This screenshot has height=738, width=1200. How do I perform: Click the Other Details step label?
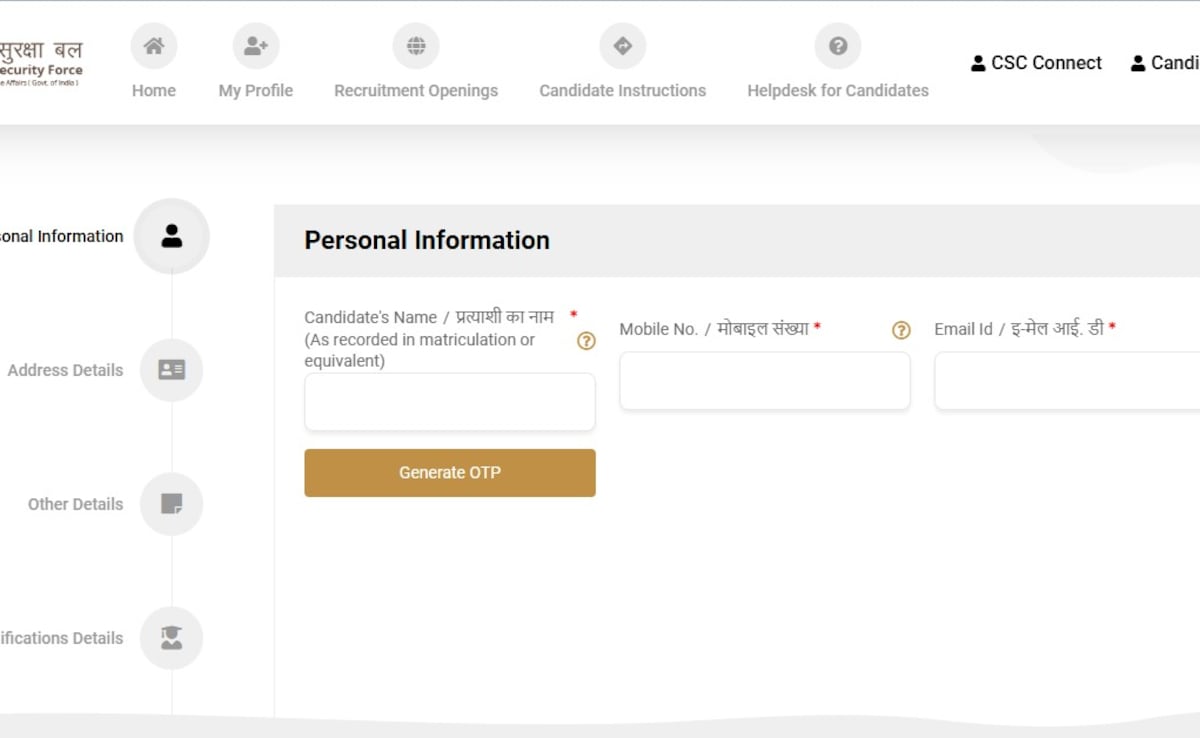75,504
